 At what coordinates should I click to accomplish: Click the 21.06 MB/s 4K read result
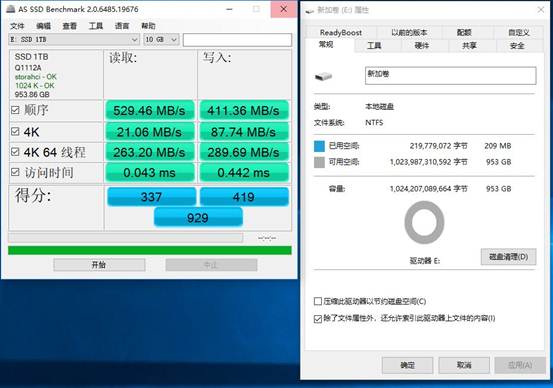point(149,132)
